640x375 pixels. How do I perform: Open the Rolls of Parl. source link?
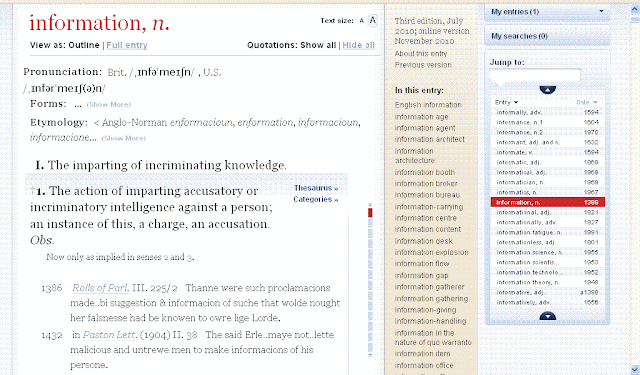pyautogui.click(x=100, y=288)
